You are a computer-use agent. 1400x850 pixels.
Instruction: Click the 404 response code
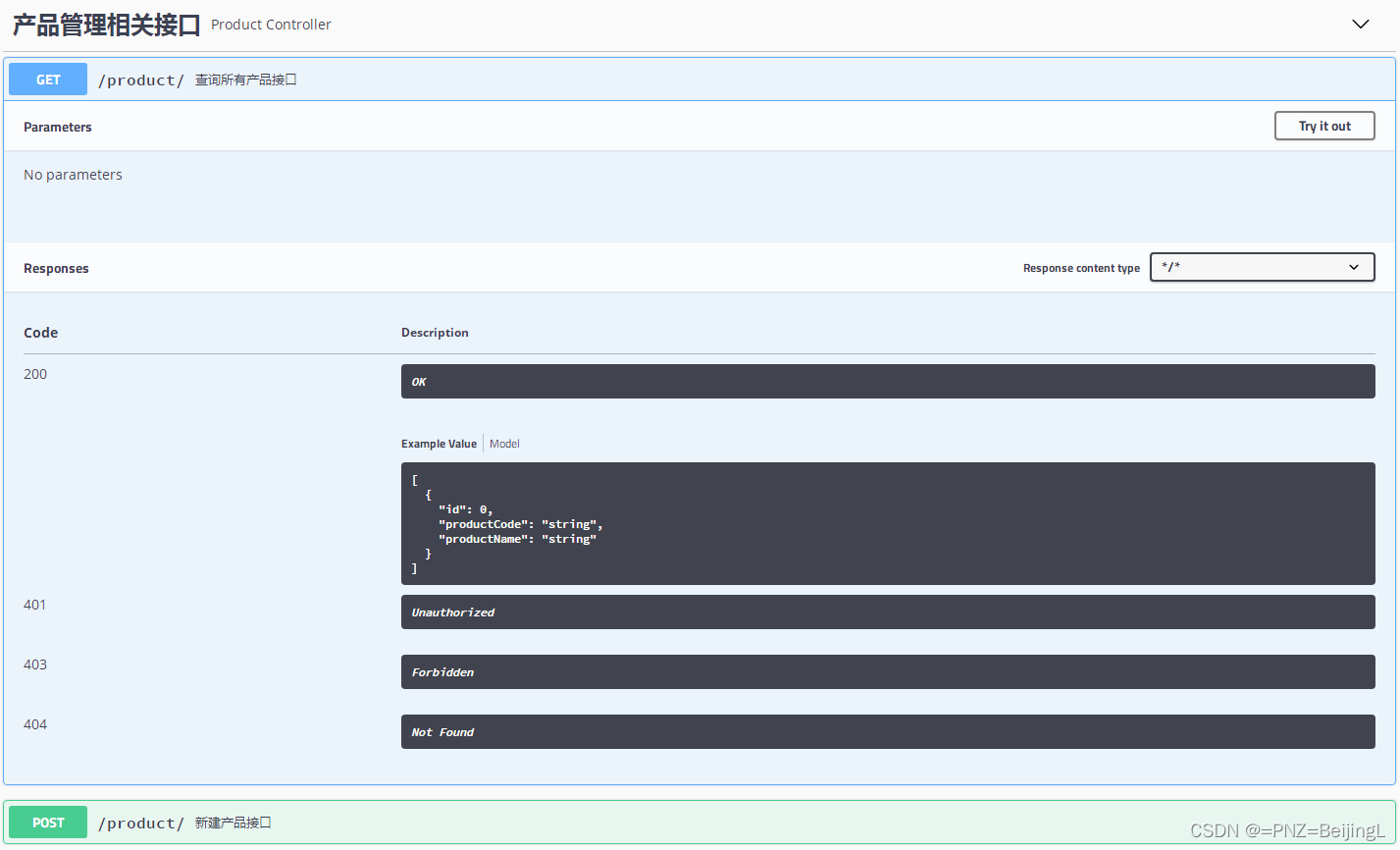(x=35, y=724)
